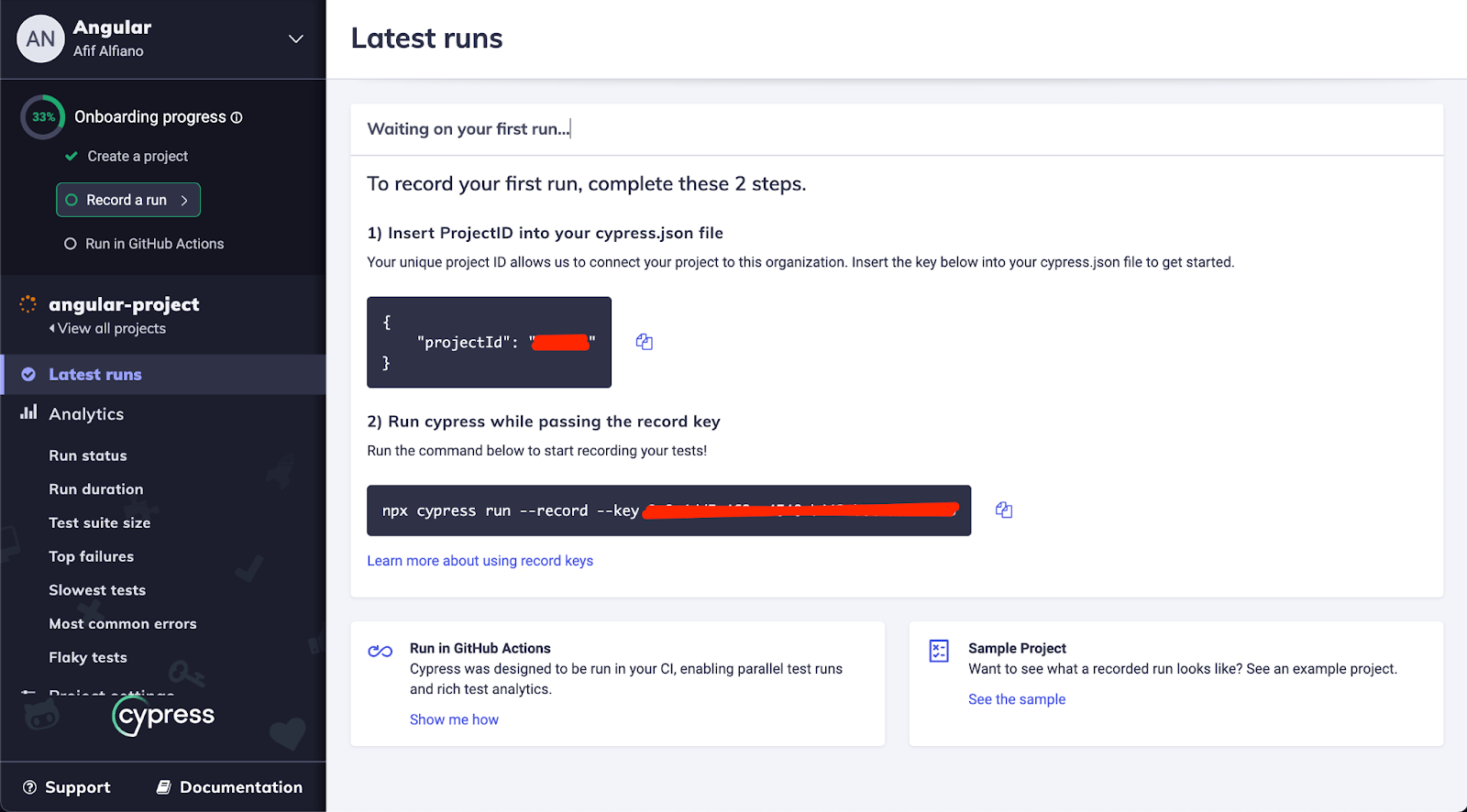Open Run in GitHub Actions onboarding step
Image resolution: width=1467 pixels, height=812 pixels.
coord(154,244)
